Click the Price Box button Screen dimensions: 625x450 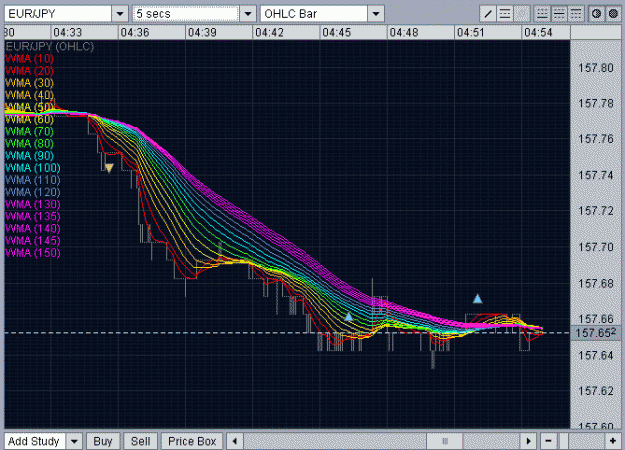click(x=192, y=441)
